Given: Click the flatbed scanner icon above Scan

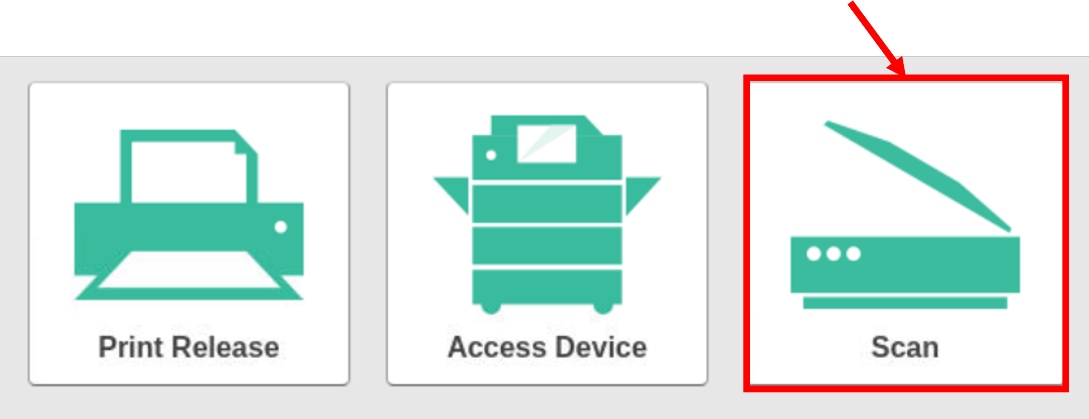Looking at the screenshot, I should [905, 215].
